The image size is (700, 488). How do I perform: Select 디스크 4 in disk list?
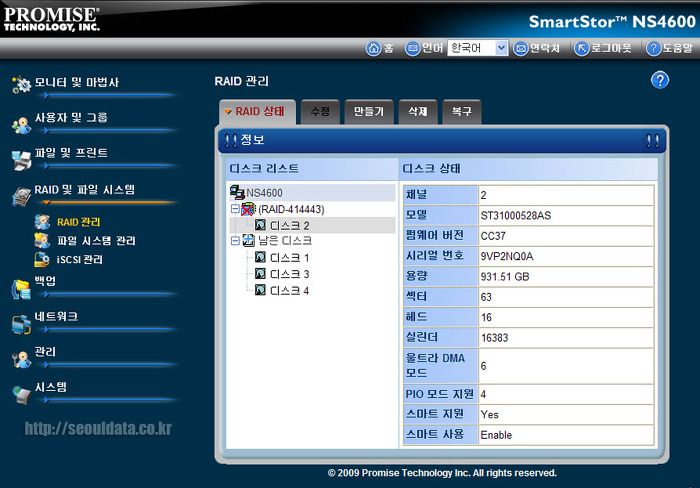click(290, 291)
